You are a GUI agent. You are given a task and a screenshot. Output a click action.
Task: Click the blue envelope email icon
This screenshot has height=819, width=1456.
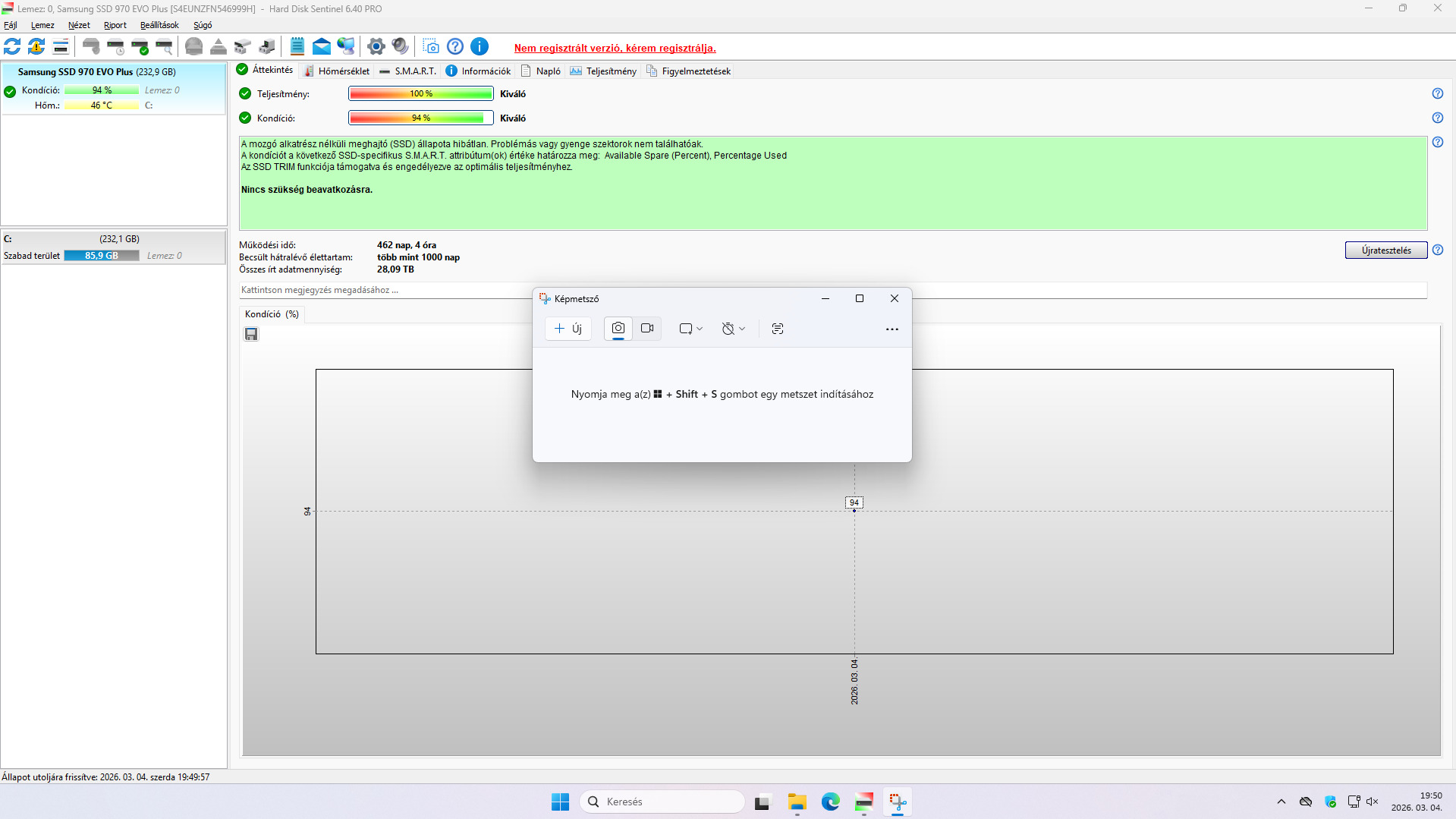click(322, 47)
